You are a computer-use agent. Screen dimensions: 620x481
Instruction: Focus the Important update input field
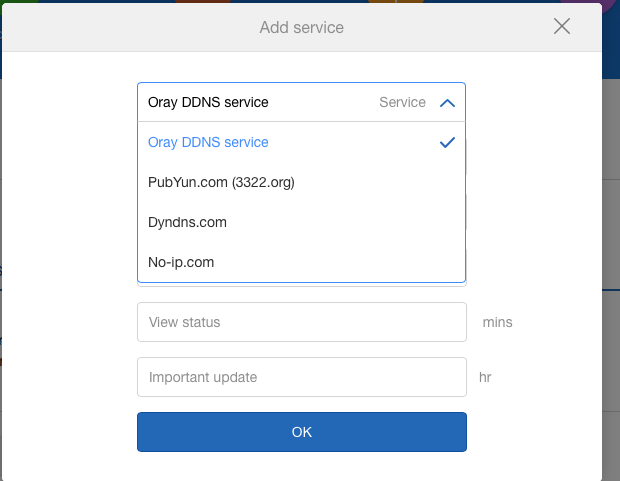click(x=301, y=377)
